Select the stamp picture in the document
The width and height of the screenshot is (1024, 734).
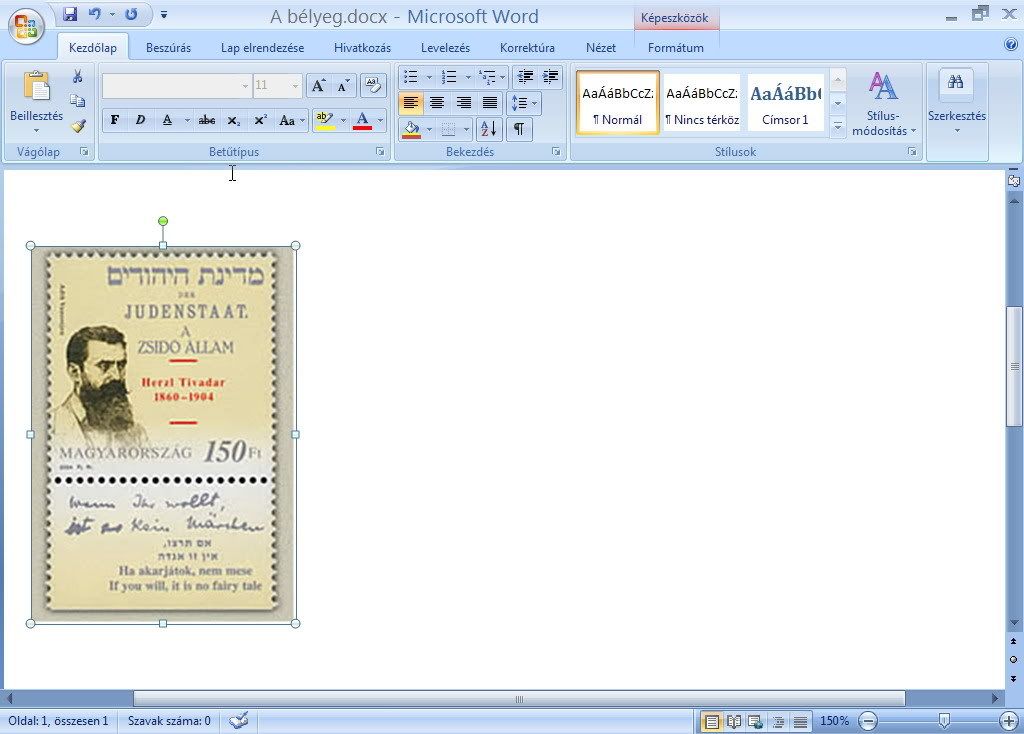click(163, 434)
